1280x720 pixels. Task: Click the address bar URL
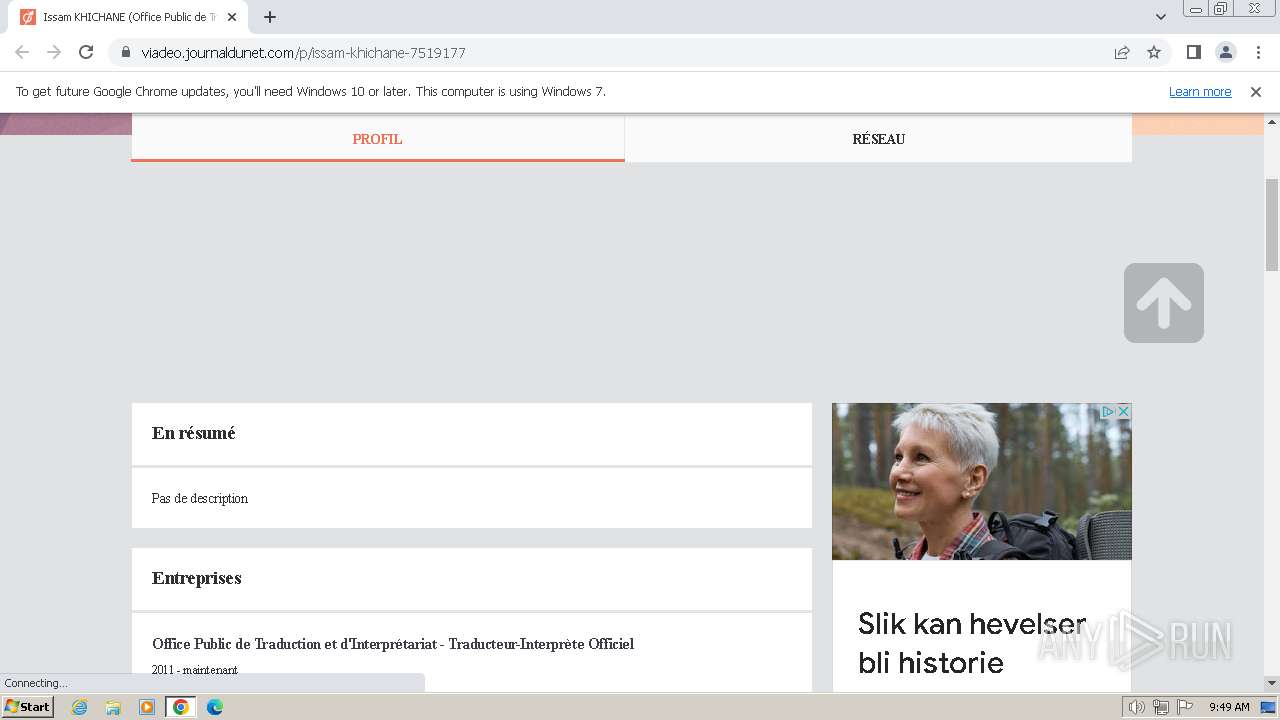303,52
